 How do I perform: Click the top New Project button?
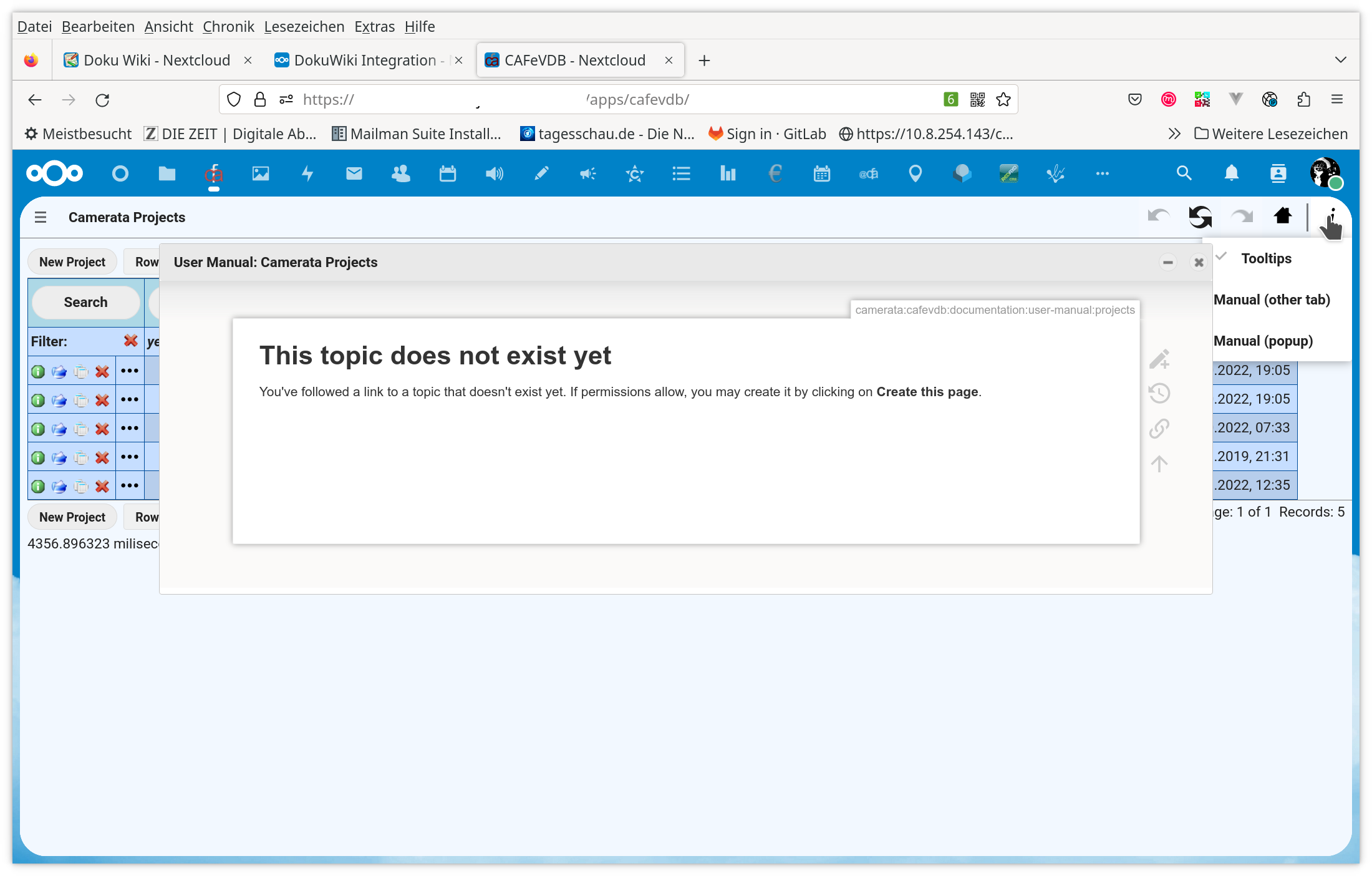(72, 262)
